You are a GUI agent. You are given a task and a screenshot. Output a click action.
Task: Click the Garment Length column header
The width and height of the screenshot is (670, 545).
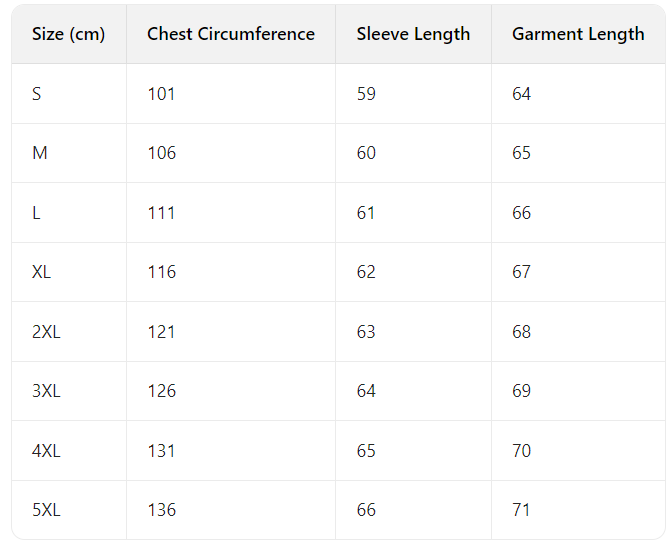click(x=578, y=34)
